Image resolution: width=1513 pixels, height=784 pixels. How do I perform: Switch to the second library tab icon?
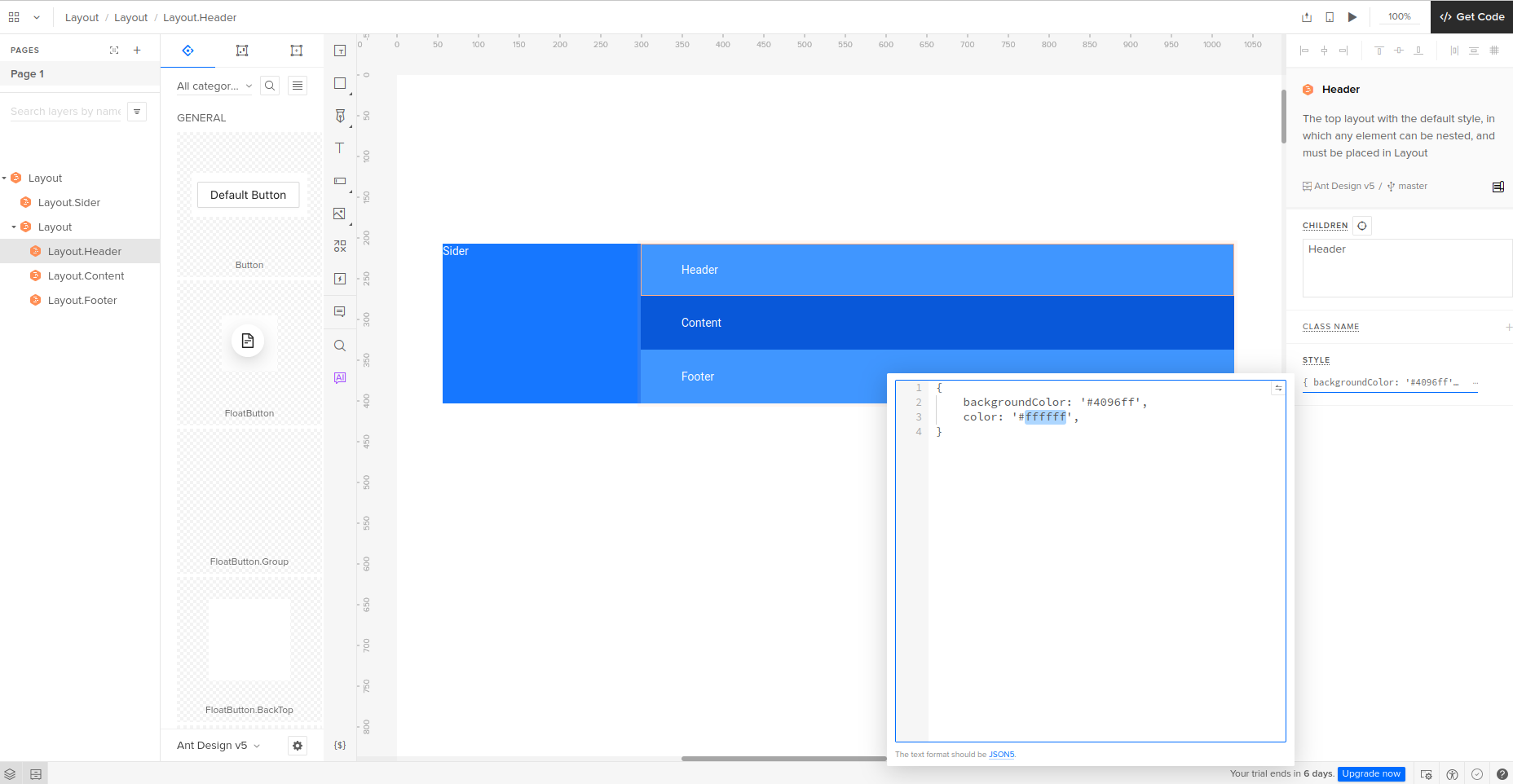click(x=242, y=51)
